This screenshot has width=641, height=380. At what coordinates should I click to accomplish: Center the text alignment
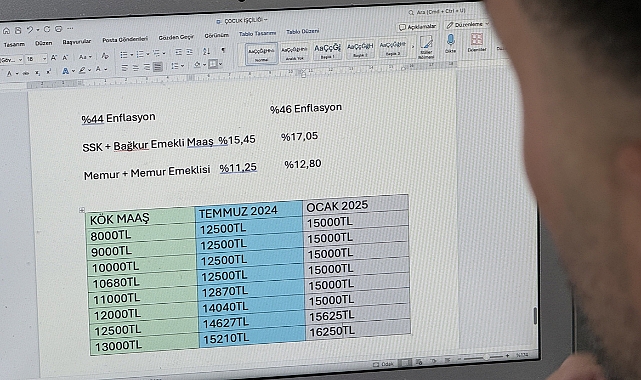coord(136,68)
